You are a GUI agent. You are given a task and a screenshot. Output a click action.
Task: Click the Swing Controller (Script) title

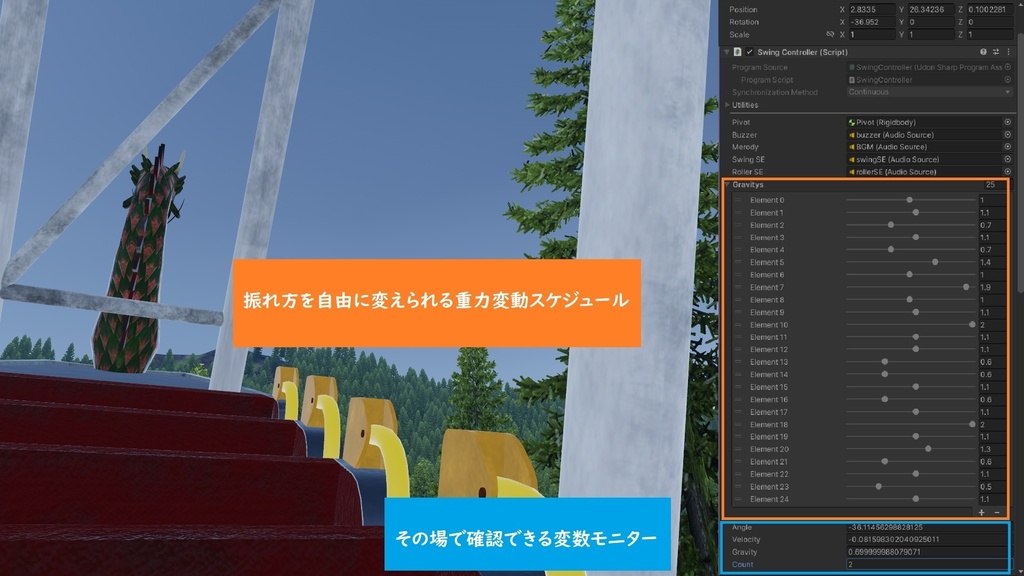[x=802, y=52]
